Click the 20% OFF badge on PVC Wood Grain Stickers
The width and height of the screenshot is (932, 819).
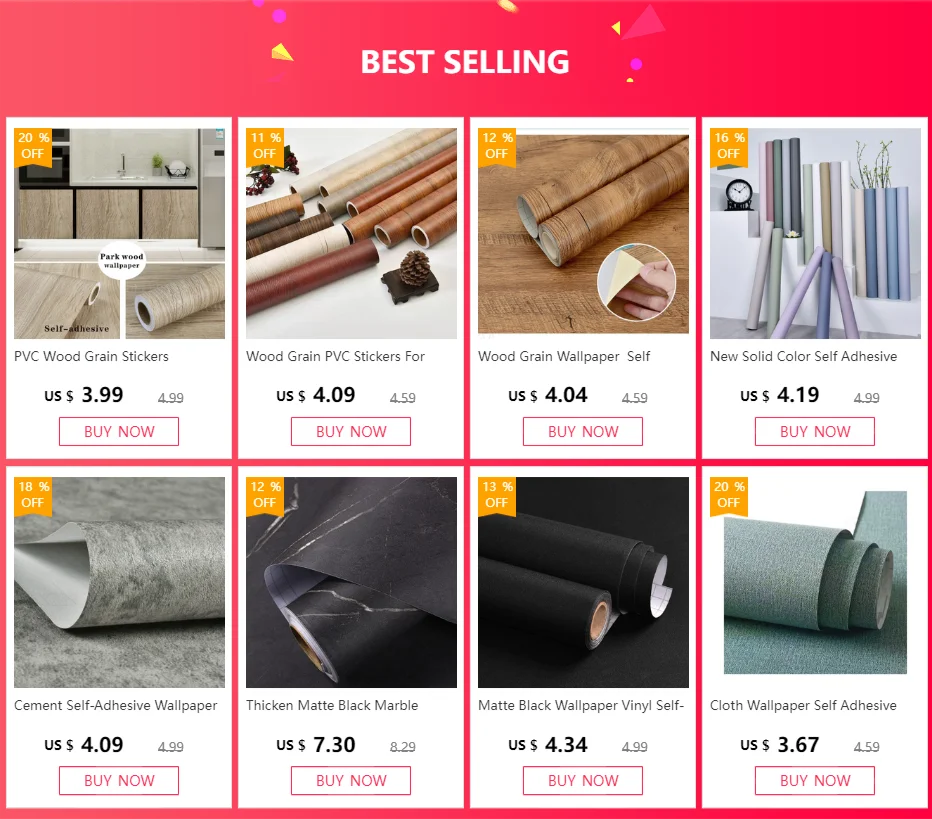click(33, 146)
